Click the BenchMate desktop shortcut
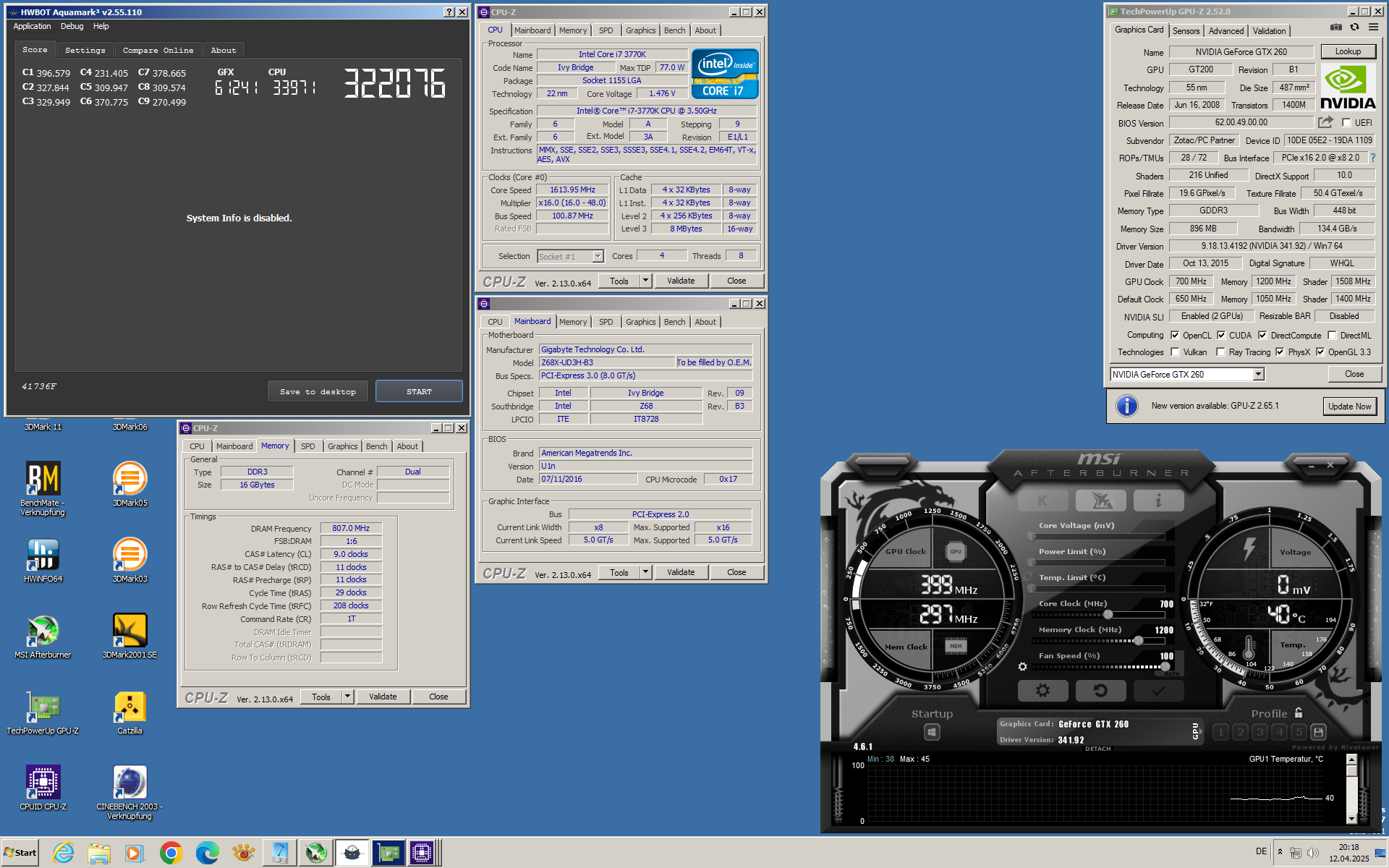Screen dimensions: 1389x868 [x=43, y=489]
